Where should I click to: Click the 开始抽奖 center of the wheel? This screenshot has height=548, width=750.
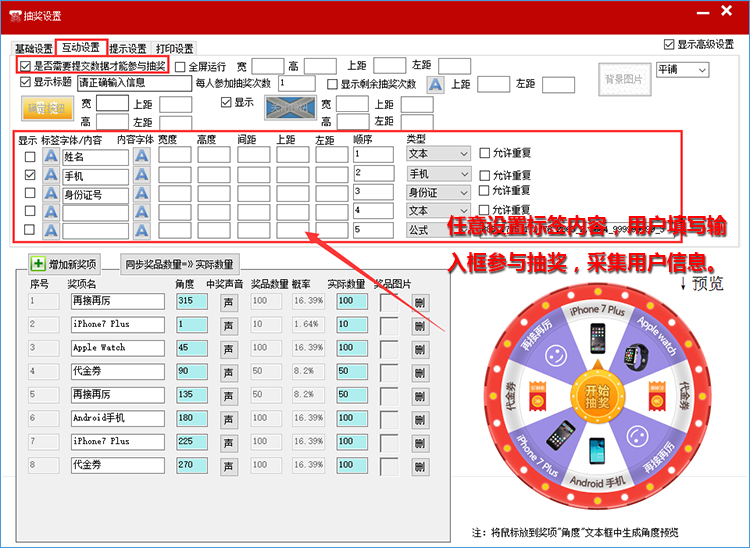[x=598, y=397]
